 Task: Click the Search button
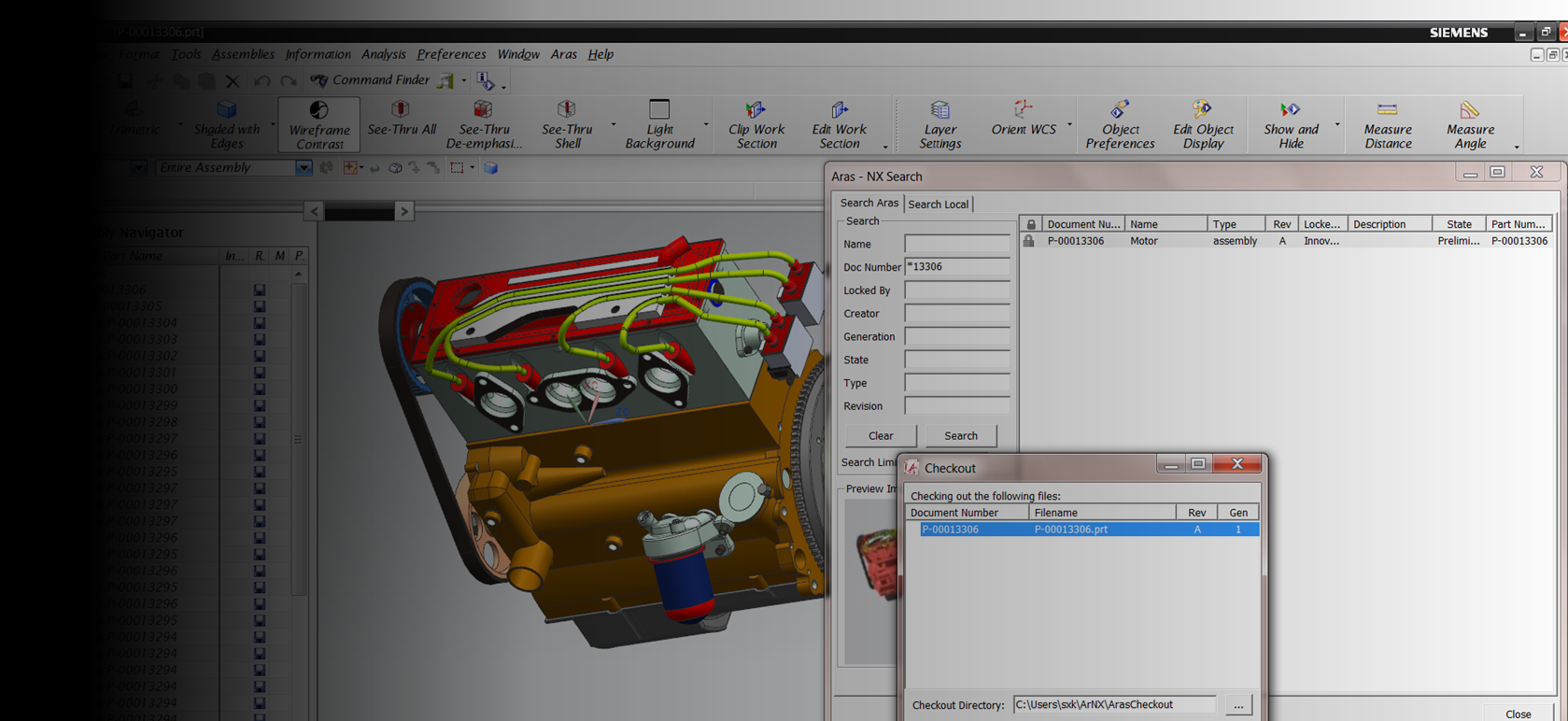(960, 435)
